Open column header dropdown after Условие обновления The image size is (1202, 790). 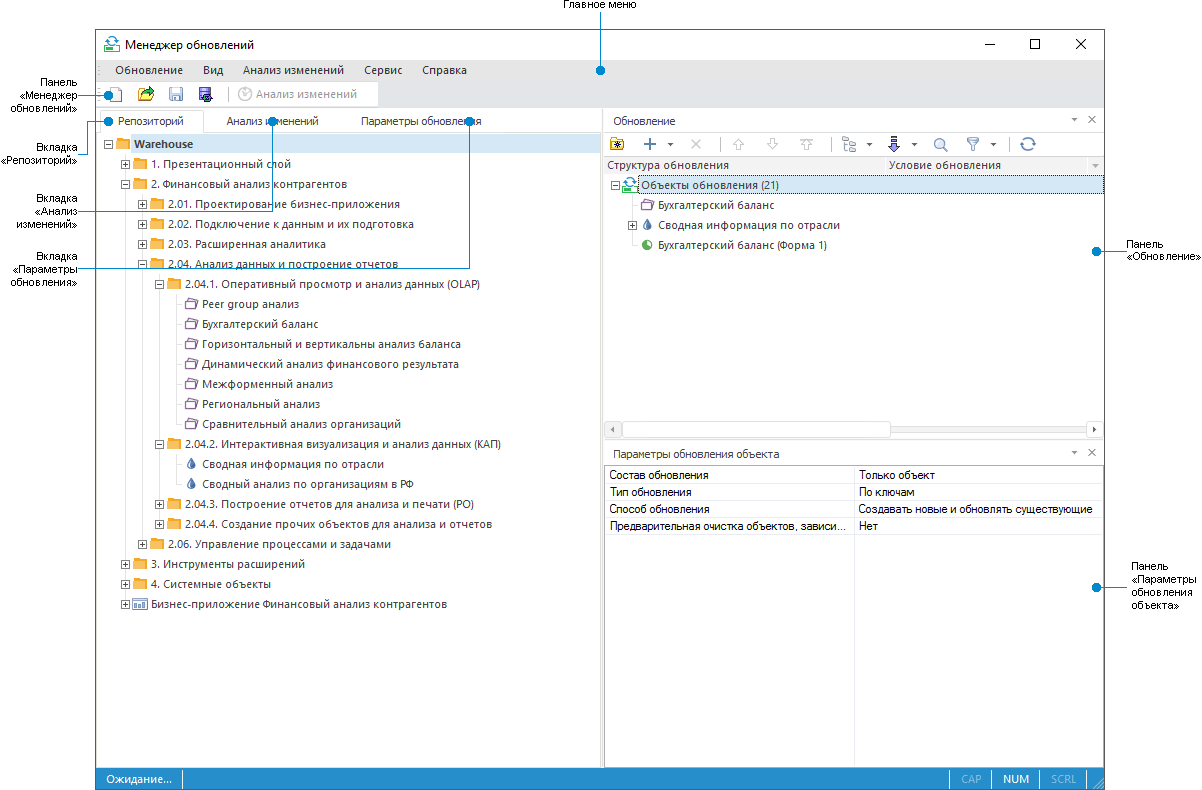coord(1095,165)
